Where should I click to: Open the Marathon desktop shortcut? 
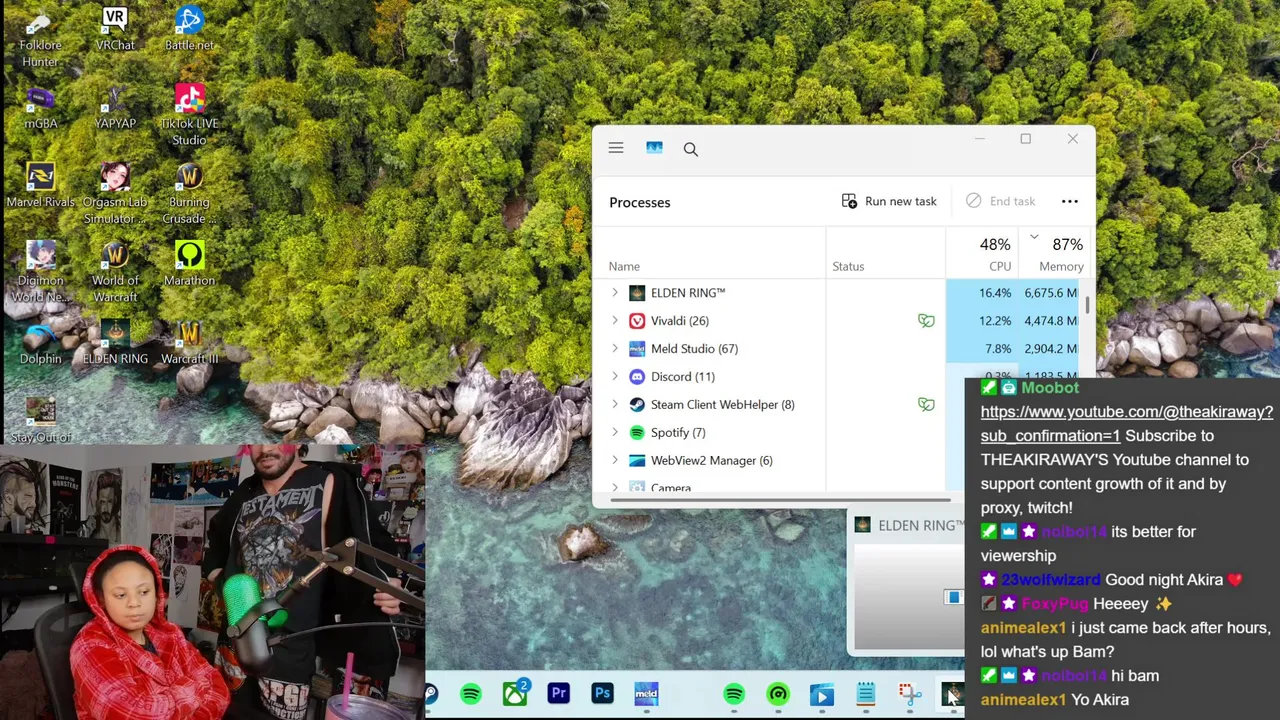[189, 264]
